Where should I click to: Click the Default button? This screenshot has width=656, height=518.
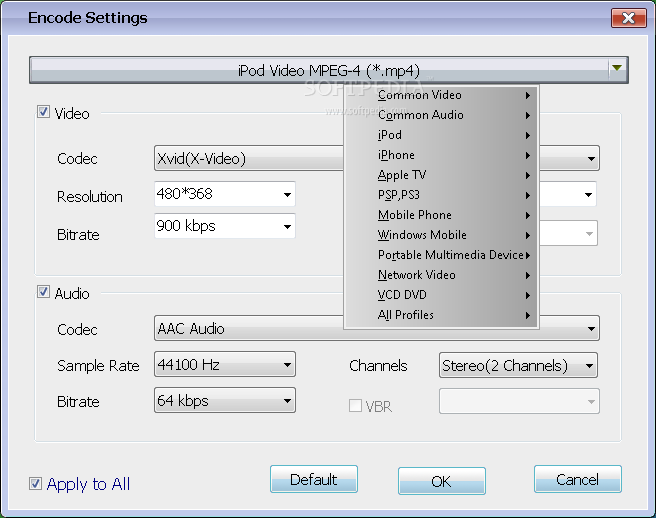point(314,479)
